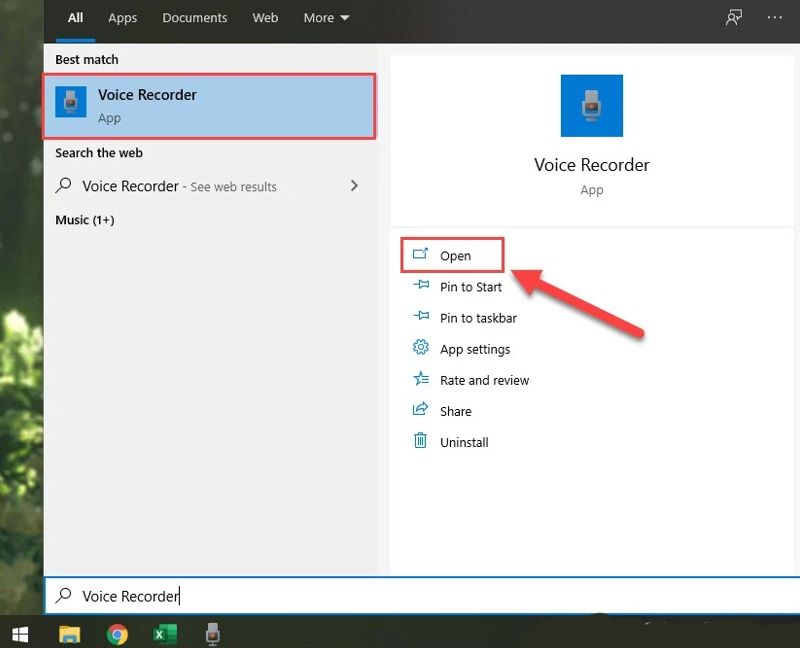The height and width of the screenshot is (648, 800).
Task: Pin Voice Recorder to Start
Action: pos(470,287)
